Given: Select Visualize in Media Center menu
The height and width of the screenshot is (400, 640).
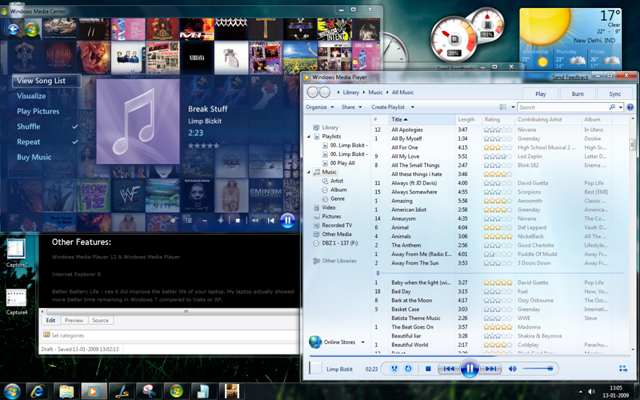Looking at the screenshot, I should point(31,96).
